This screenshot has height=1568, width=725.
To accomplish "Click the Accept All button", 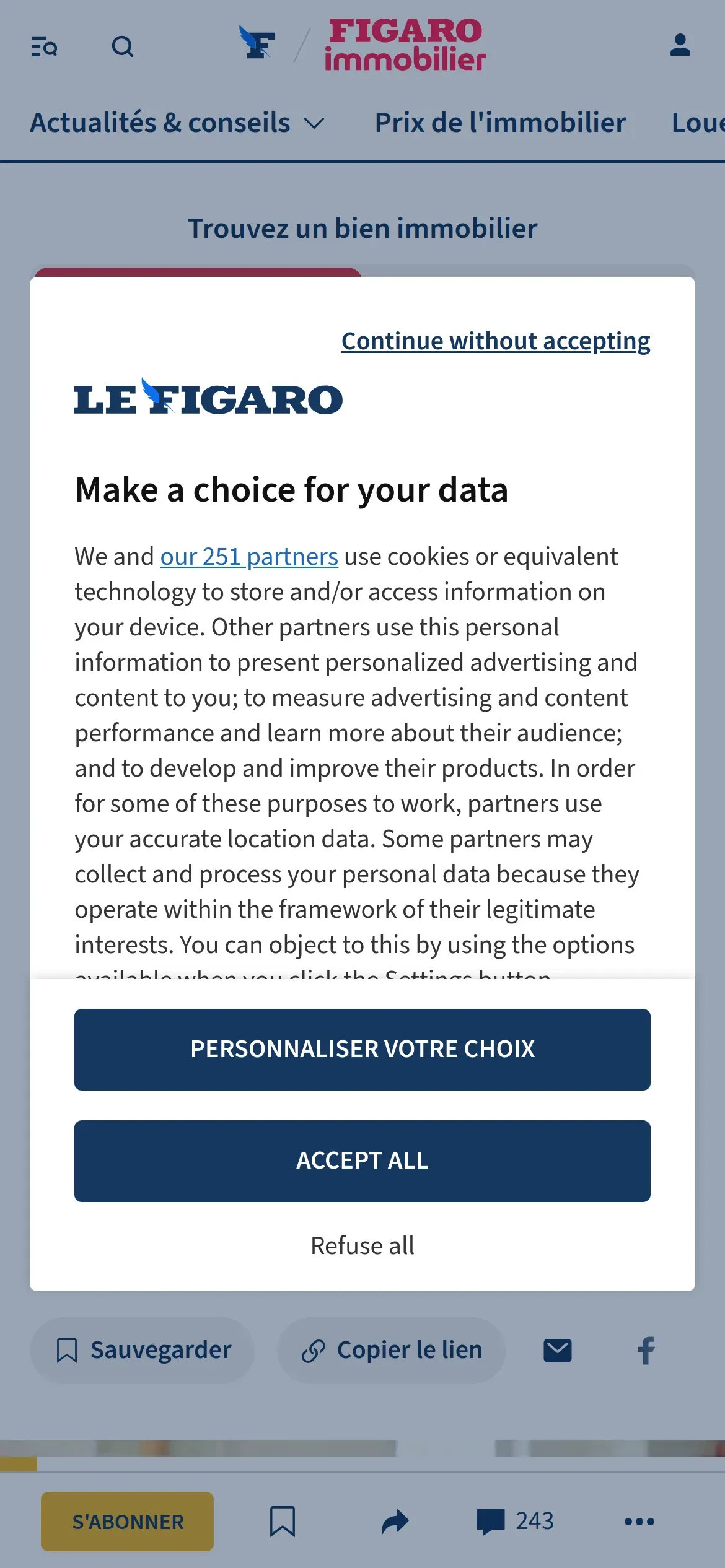I will click(362, 1161).
